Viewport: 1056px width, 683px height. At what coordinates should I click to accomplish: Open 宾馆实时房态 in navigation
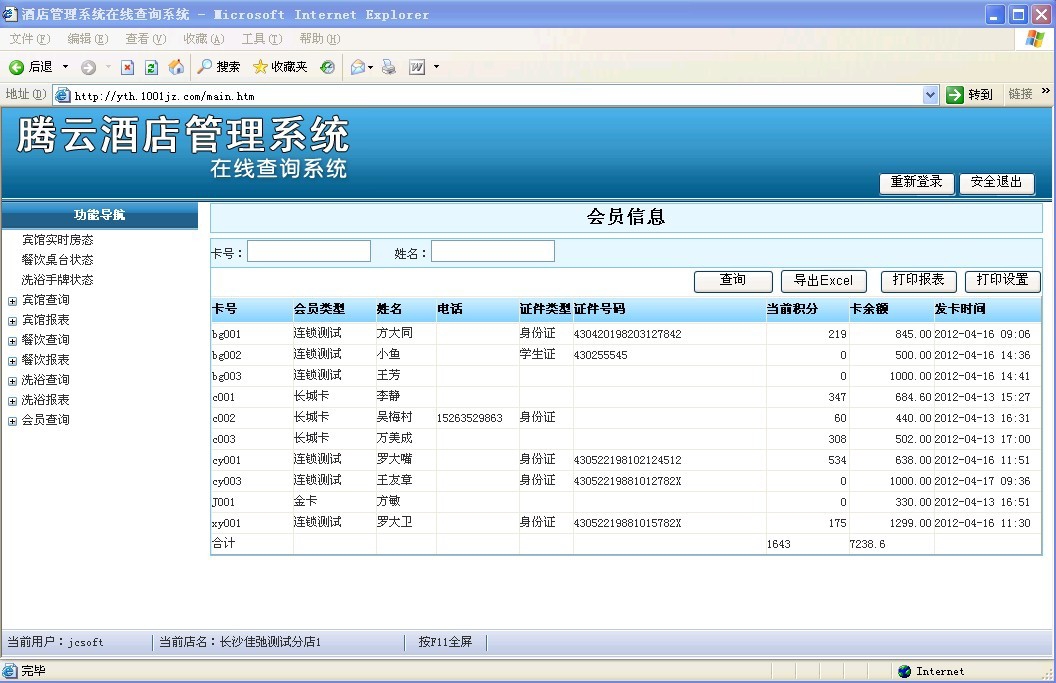click(57, 240)
